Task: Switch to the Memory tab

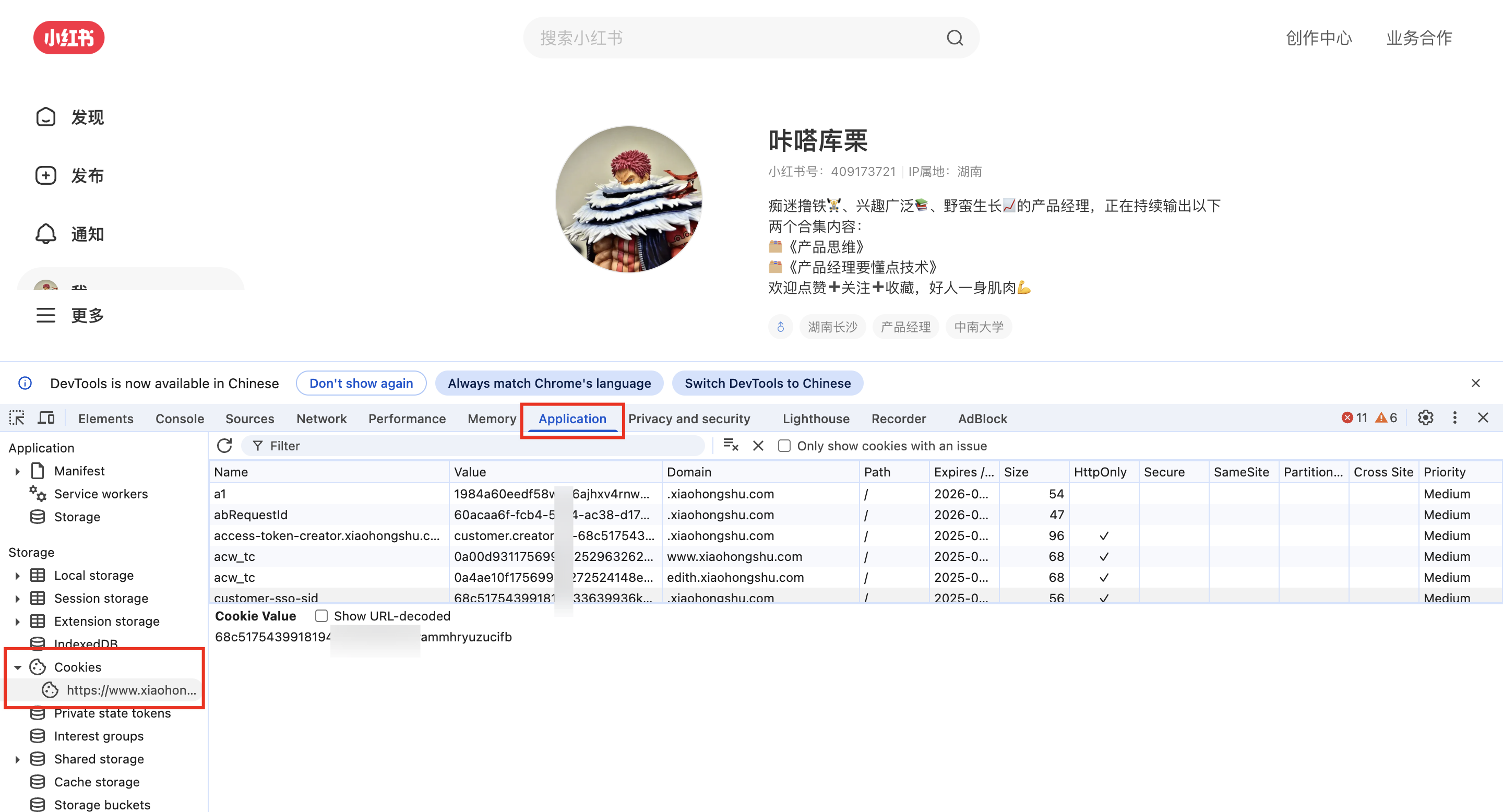Action: 492,418
